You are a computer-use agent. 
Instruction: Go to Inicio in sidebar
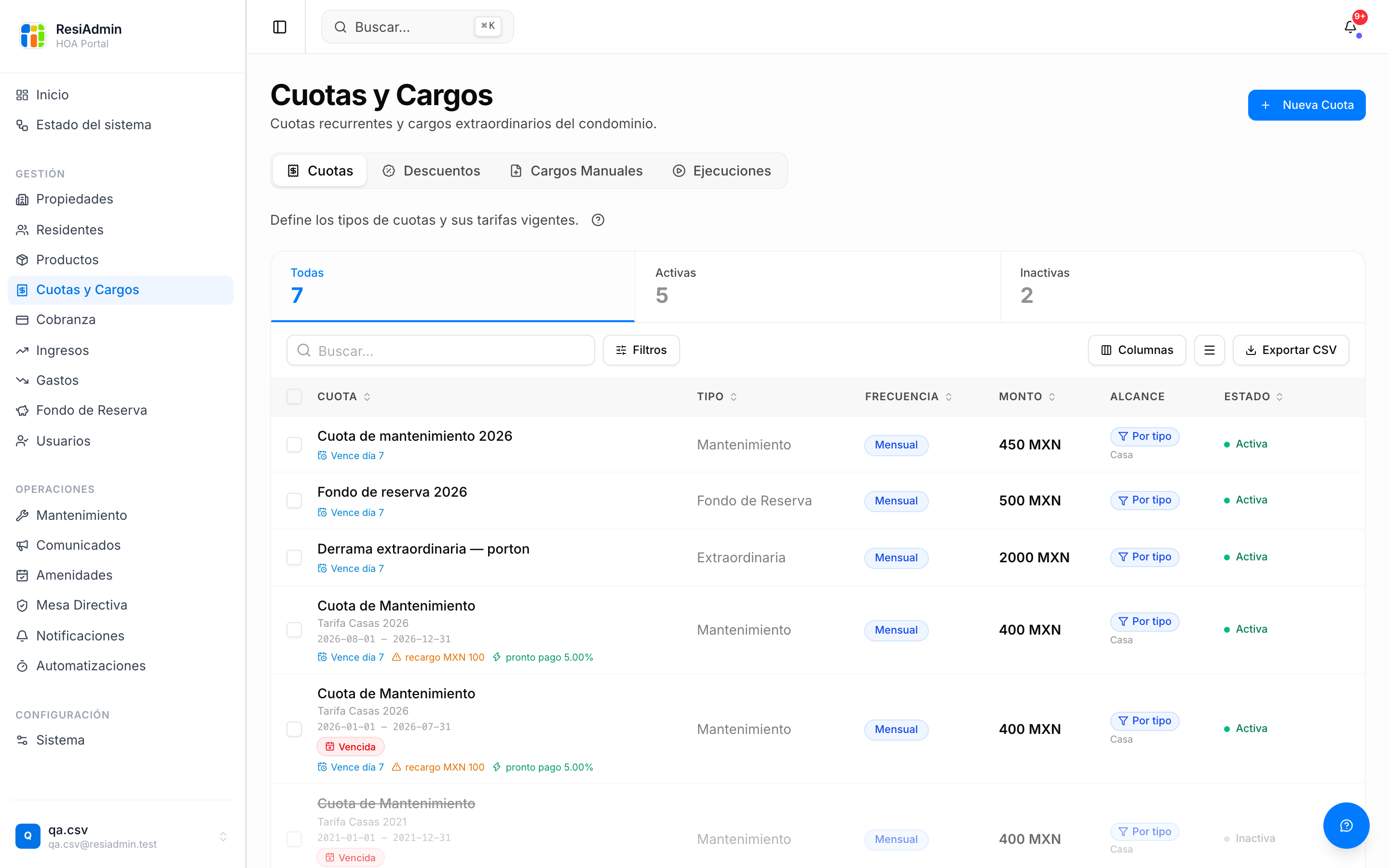121,95
